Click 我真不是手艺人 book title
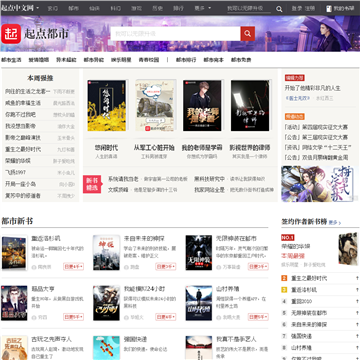 (x=236, y=339)
